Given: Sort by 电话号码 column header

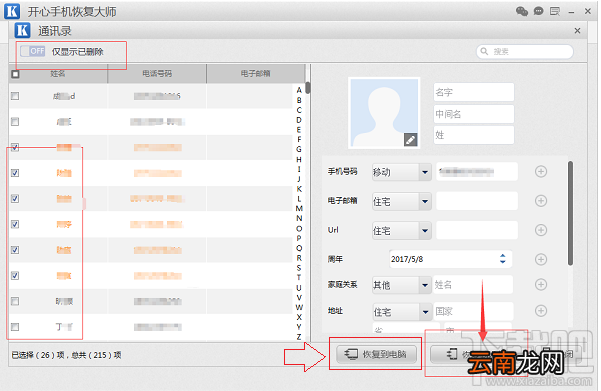Looking at the screenshot, I should point(157,74).
